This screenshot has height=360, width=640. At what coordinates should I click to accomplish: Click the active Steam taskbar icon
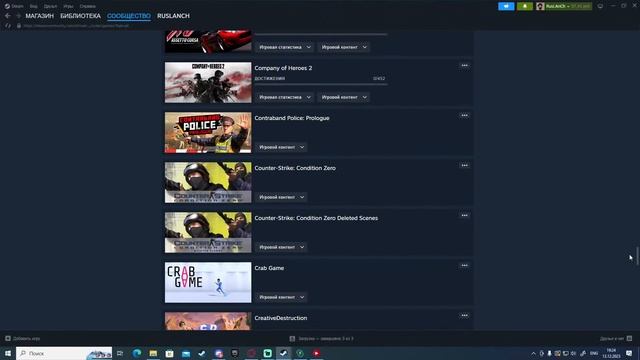pos(284,353)
